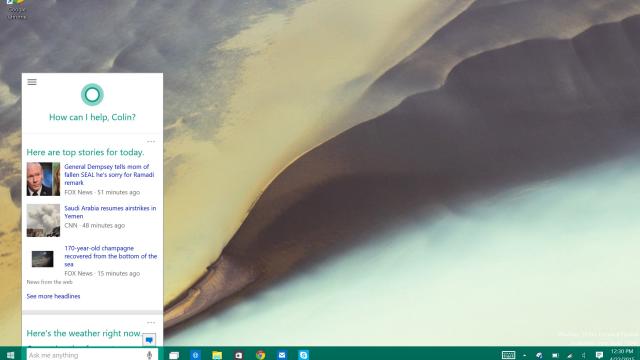Click General Dempsey news thumbnail
Image resolution: width=640 pixels, height=360 pixels.
pyautogui.click(x=43, y=179)
